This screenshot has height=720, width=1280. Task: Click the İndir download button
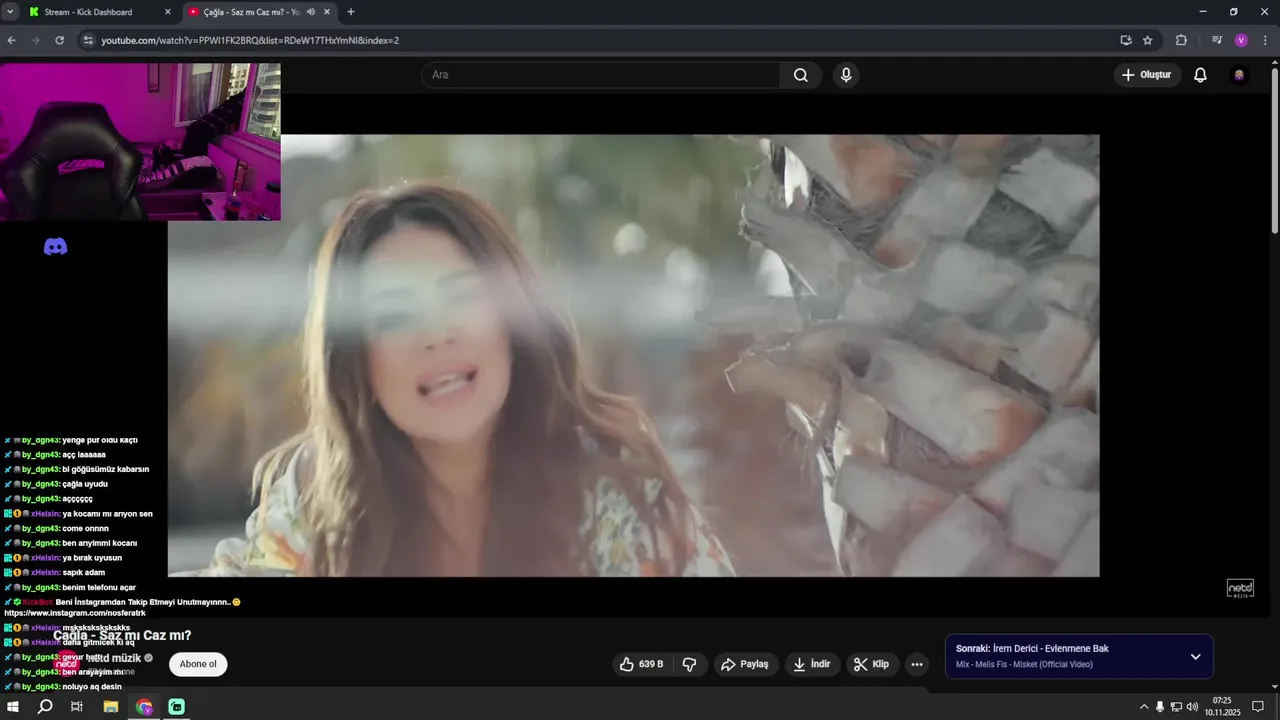pos(811,664)
